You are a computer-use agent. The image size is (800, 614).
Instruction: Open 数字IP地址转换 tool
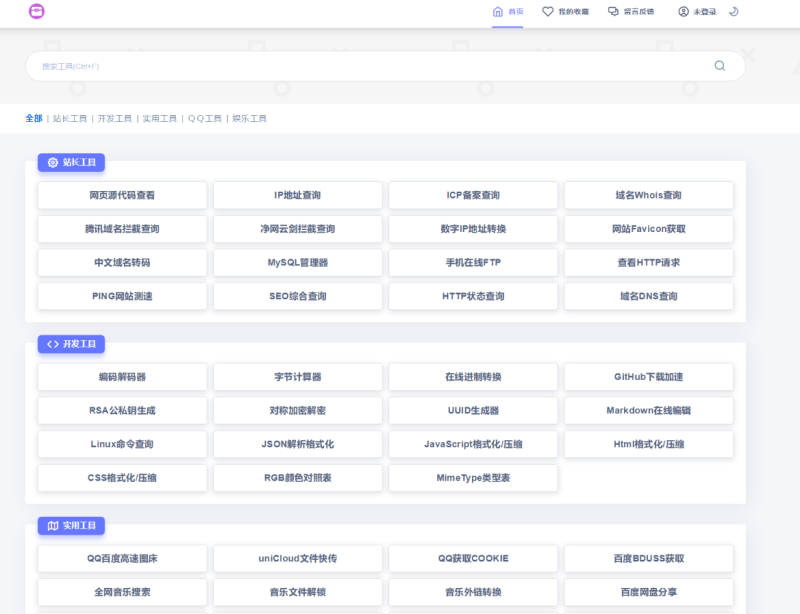coord(473,229)
